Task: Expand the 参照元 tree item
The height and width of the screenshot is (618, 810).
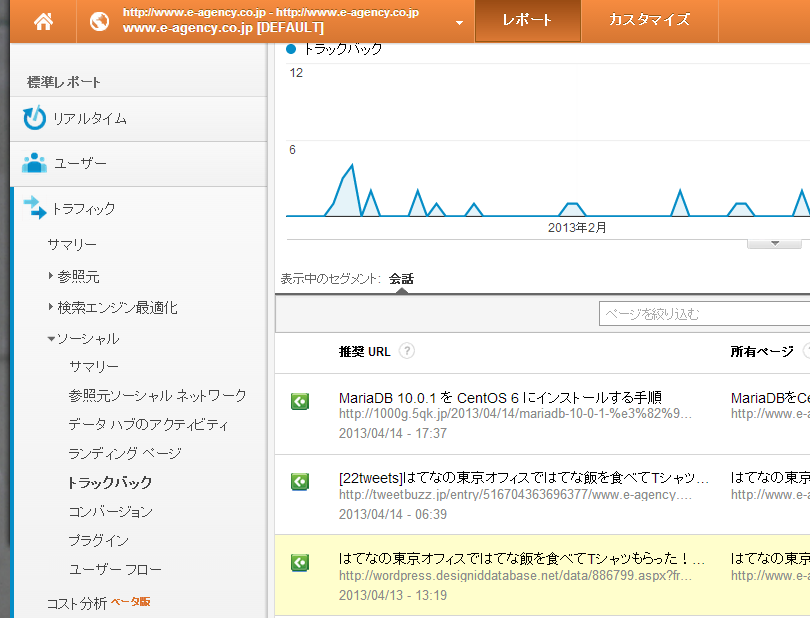Action: point(52,276)
